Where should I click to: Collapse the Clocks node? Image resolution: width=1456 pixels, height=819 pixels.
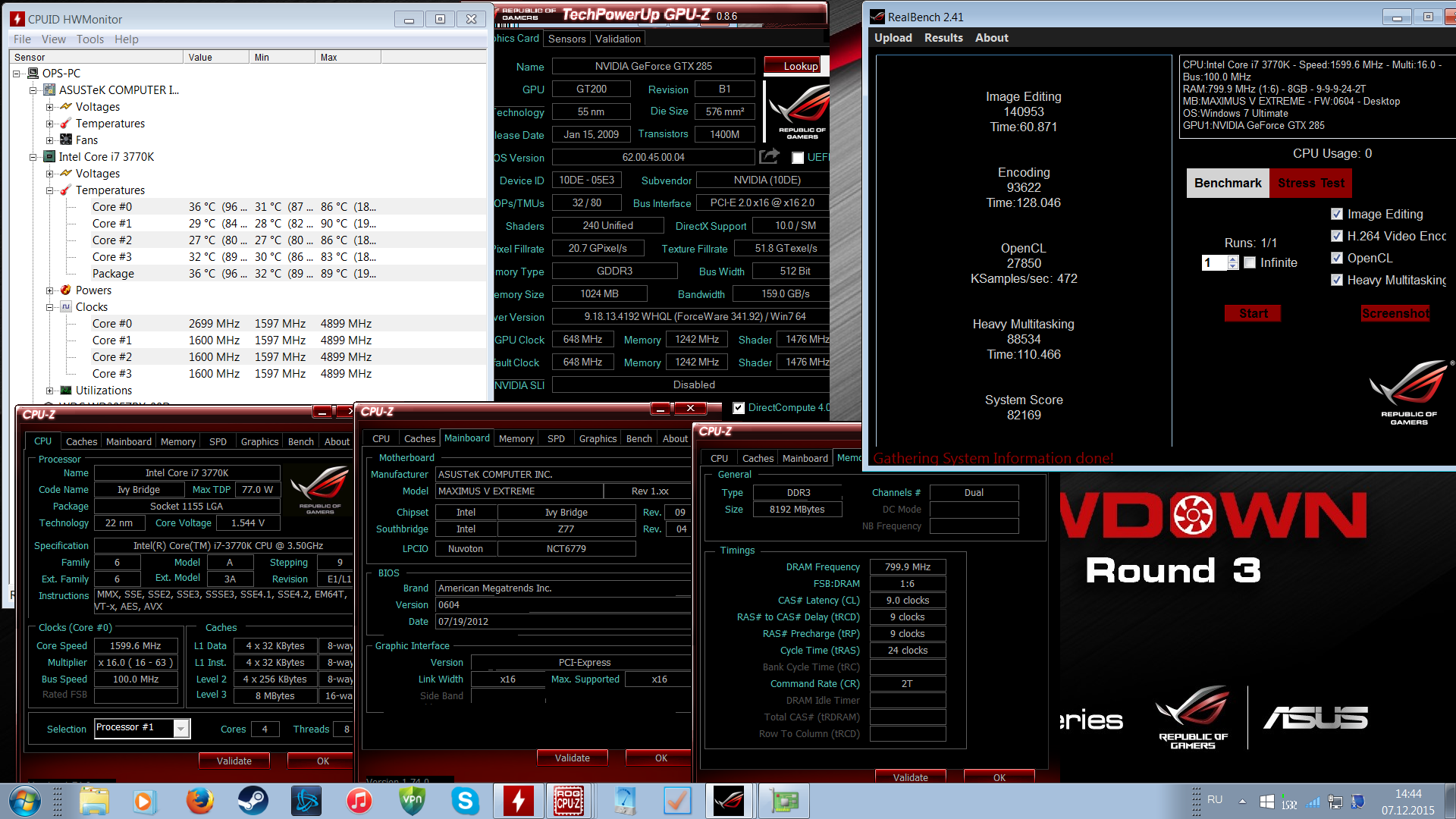[50, 307]
